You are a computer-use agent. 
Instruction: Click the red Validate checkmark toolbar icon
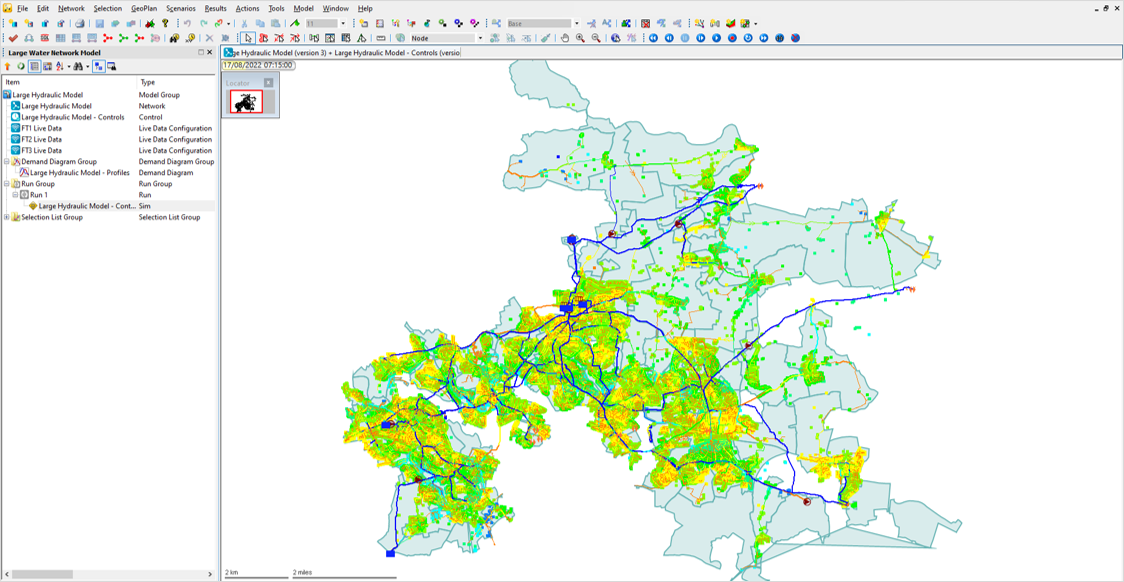click(13, 37)
